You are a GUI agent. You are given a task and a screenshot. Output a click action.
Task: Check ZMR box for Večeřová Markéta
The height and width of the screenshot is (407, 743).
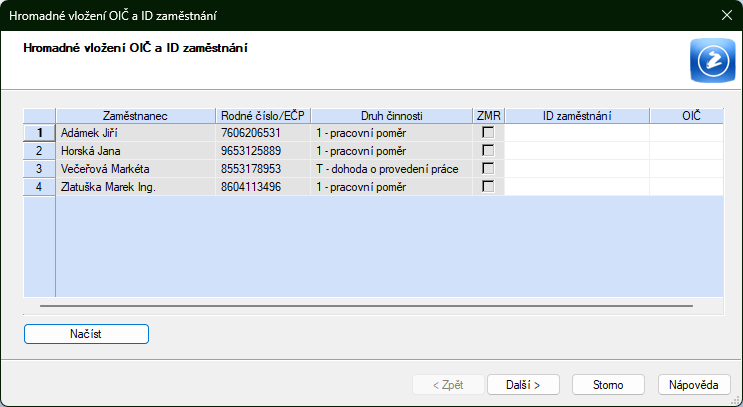[x=489, y=168]
